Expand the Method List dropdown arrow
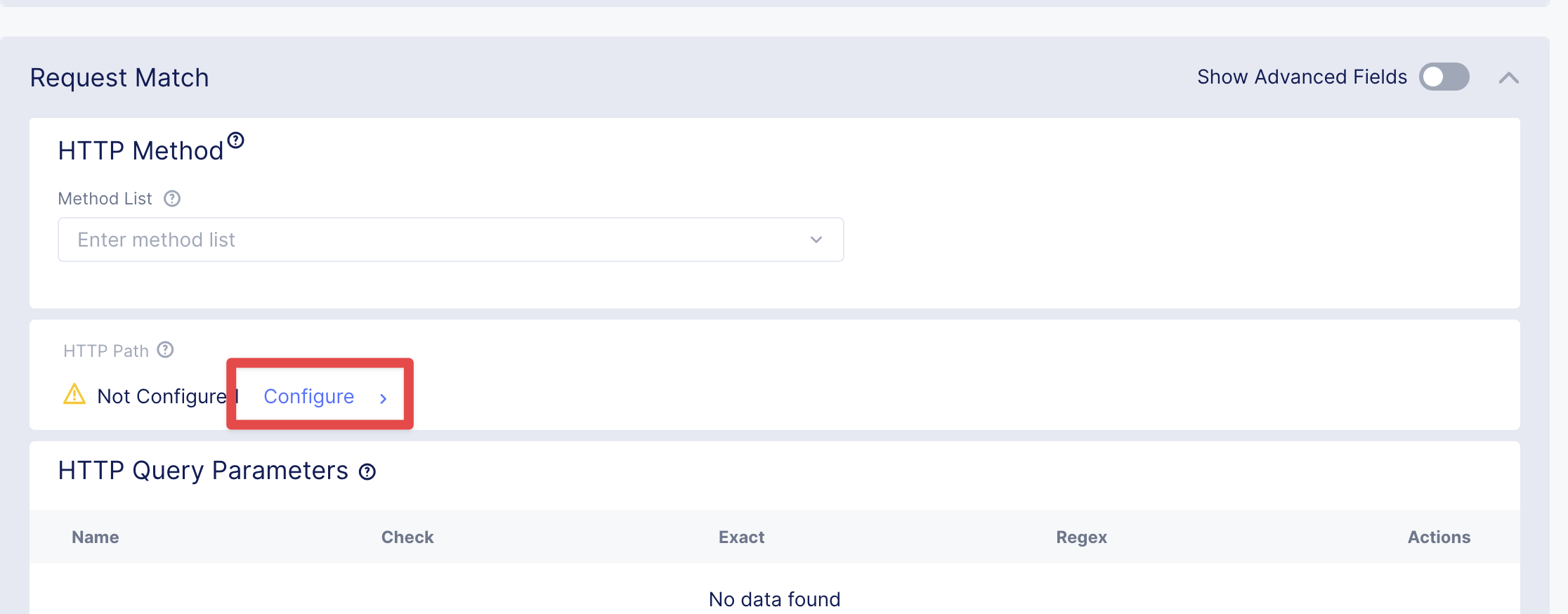The height and width of the screenshot is (614, 1568). (816, 240)
